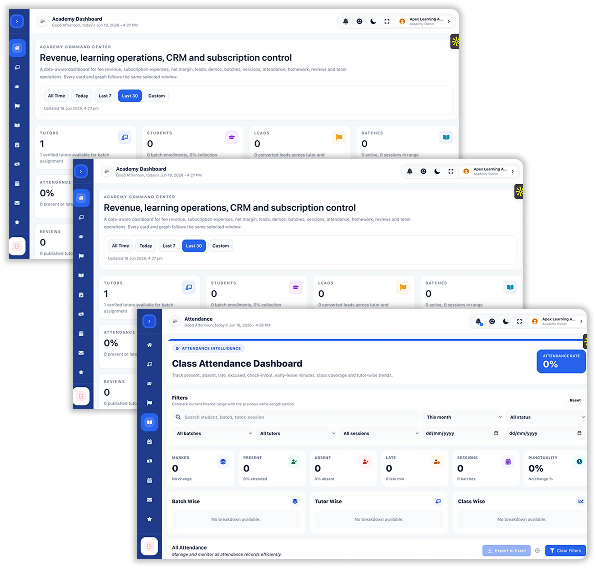596x568 pixels.
Task: Click Batches book icon in back Dashboard window
Action: point(446,137)
